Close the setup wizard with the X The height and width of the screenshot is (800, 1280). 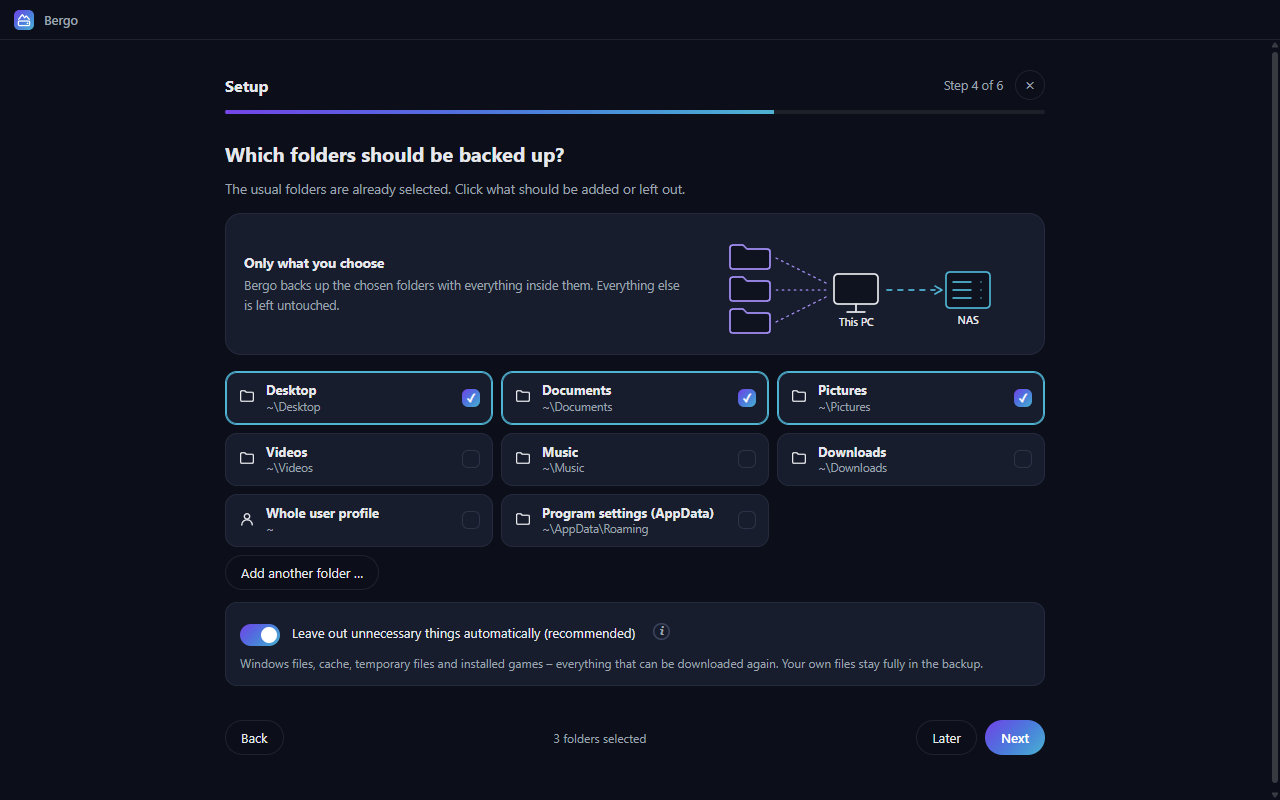point(1030,86)
